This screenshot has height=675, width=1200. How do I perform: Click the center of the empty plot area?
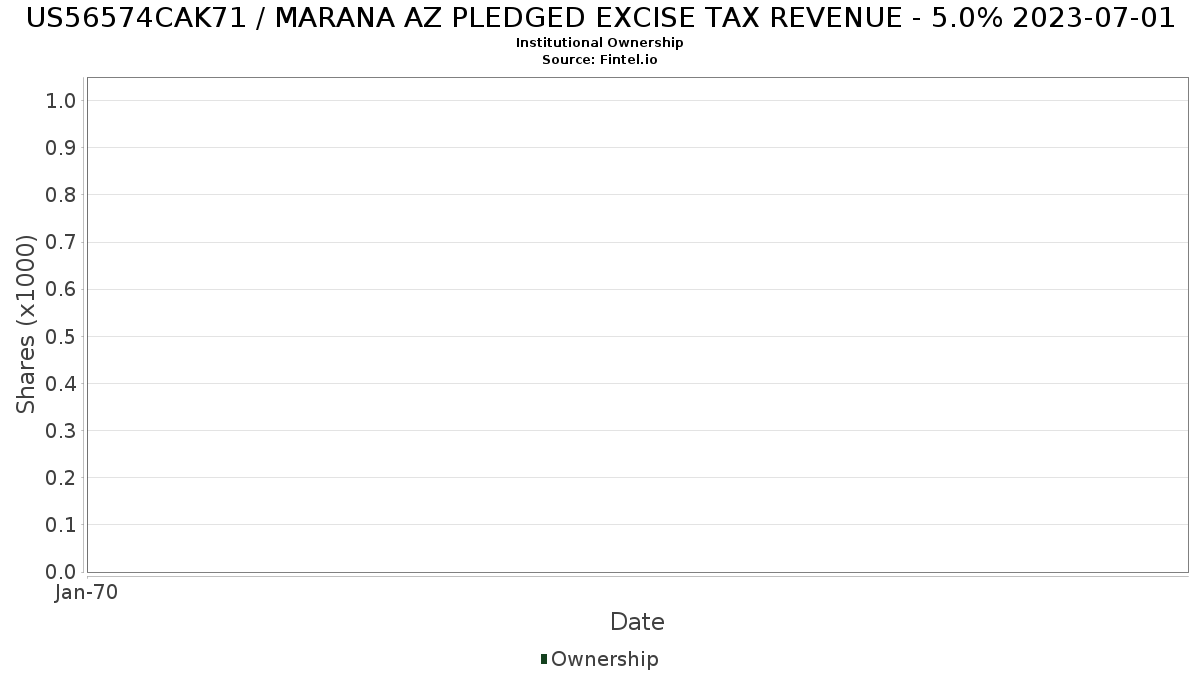637,325
